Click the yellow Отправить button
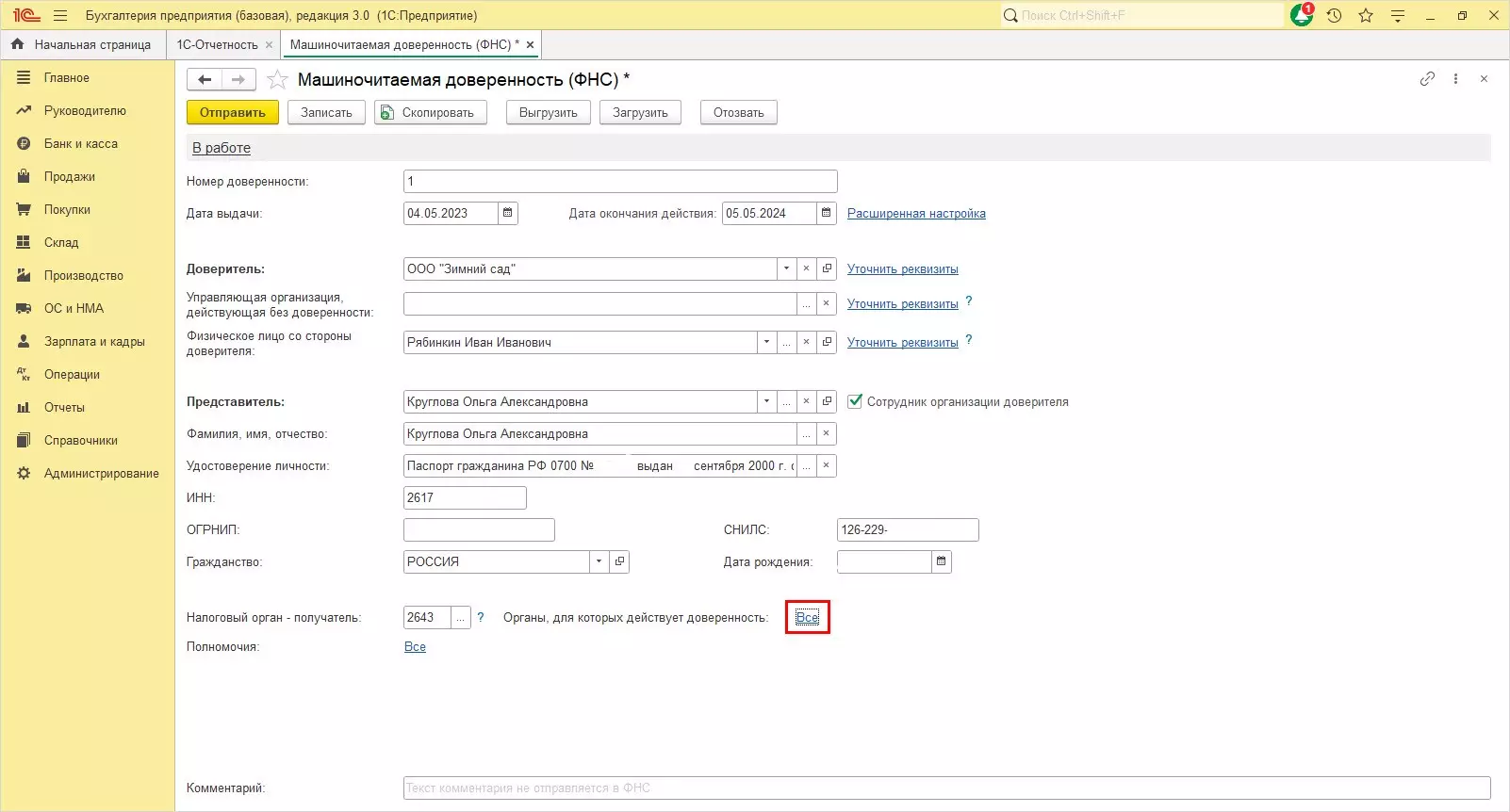Image resolution: width=1510 pixels, height=812 pixels. coord(233,112)
